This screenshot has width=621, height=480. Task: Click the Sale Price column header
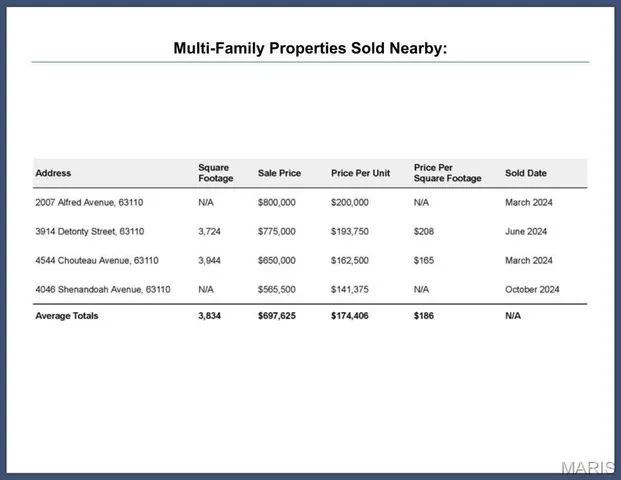279,173
